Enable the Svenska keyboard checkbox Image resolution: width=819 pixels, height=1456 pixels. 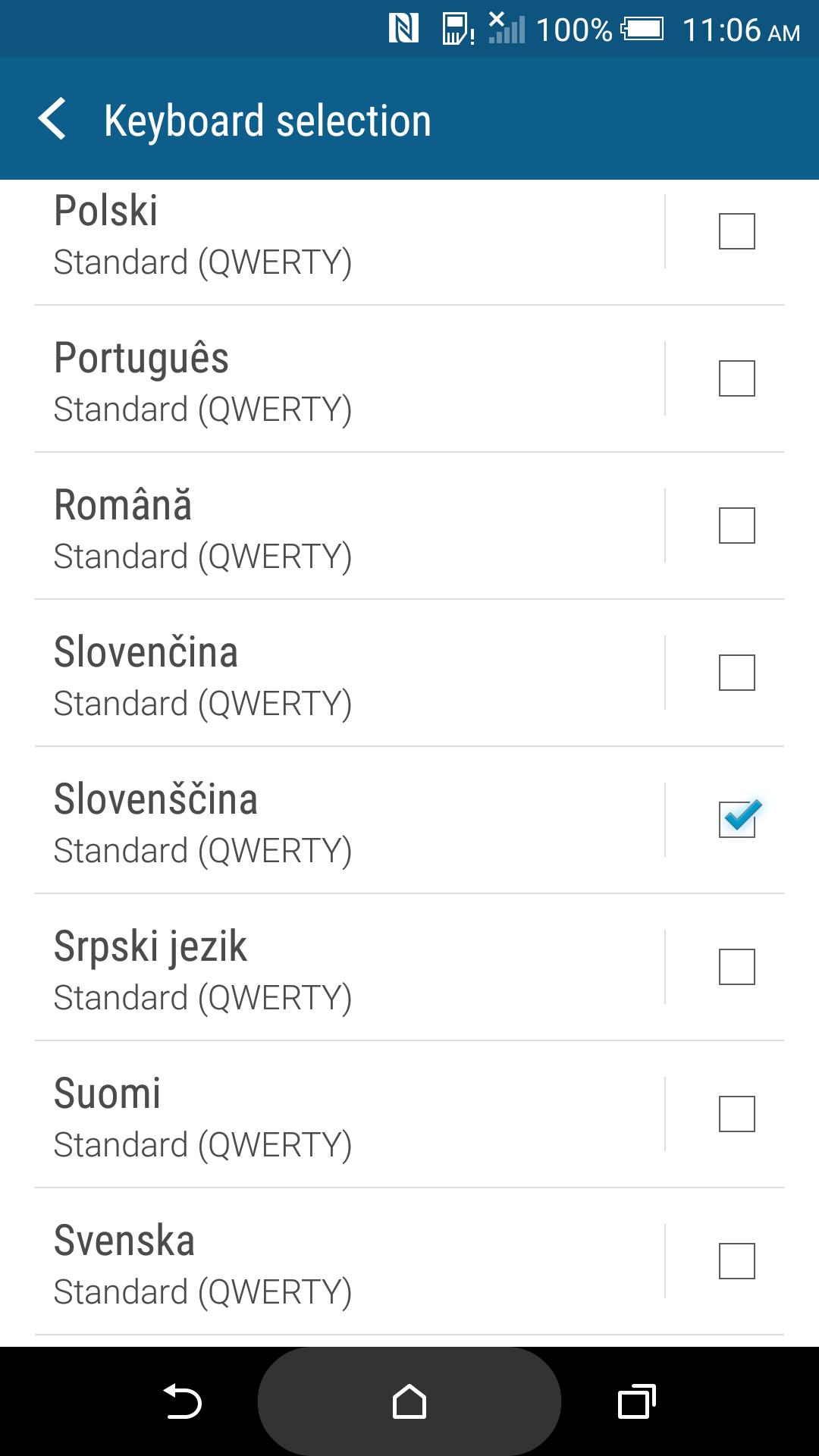737,1261
